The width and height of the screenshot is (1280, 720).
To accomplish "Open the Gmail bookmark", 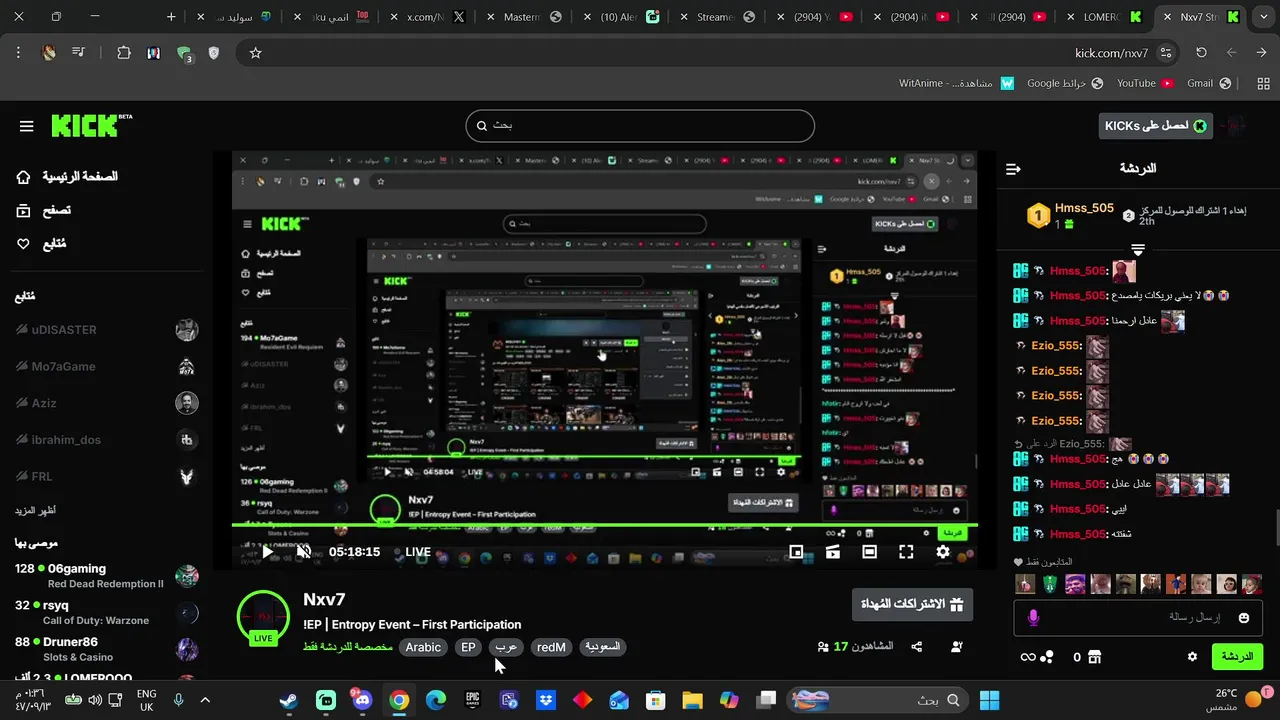I will point(1208,84).
